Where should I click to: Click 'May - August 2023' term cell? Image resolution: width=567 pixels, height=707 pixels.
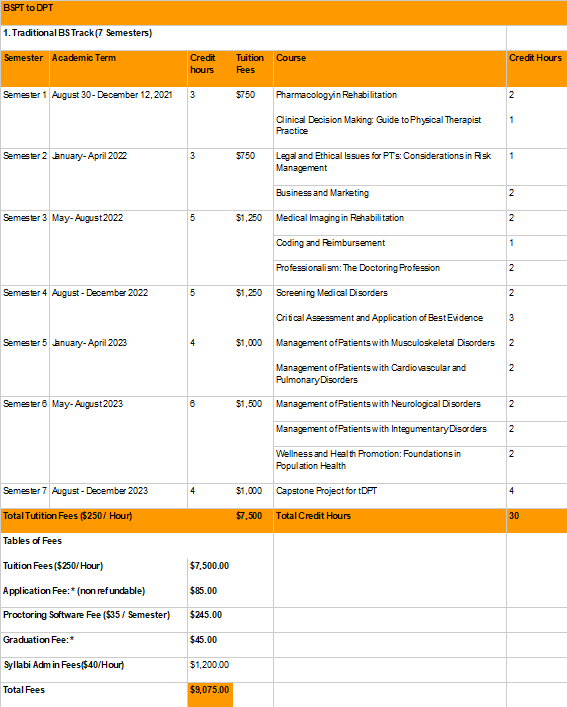pos(87,404)
